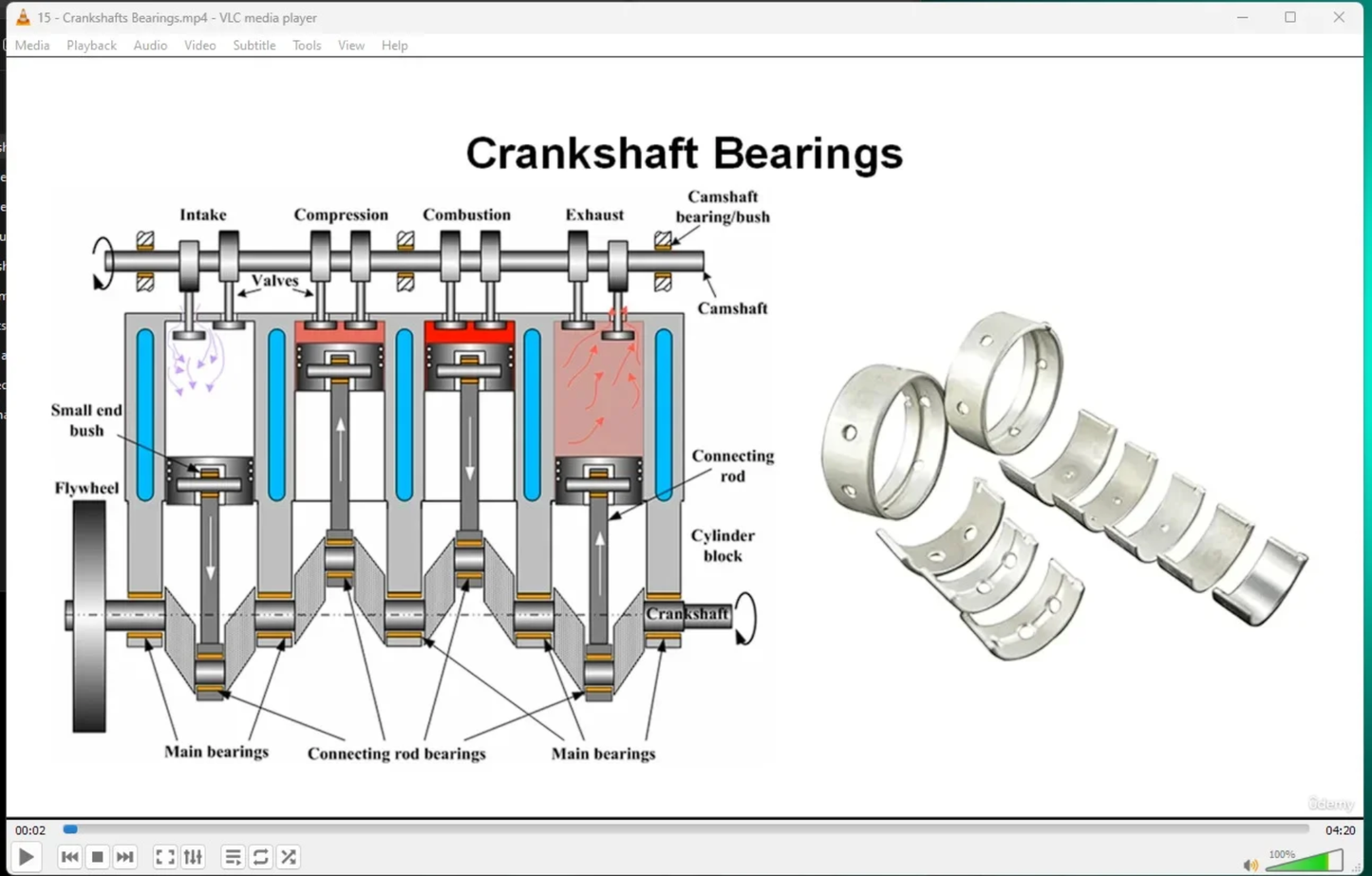The width and height of the screenshot is (1372, 876).
Task: Click the total time 04:20 label
Action: [x=1340, y=830]
